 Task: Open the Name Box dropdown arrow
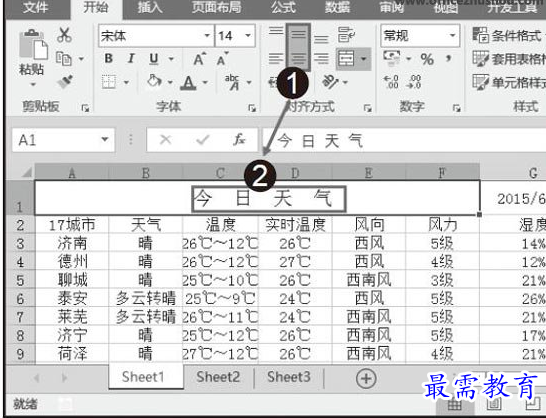(x=104, y=139)
